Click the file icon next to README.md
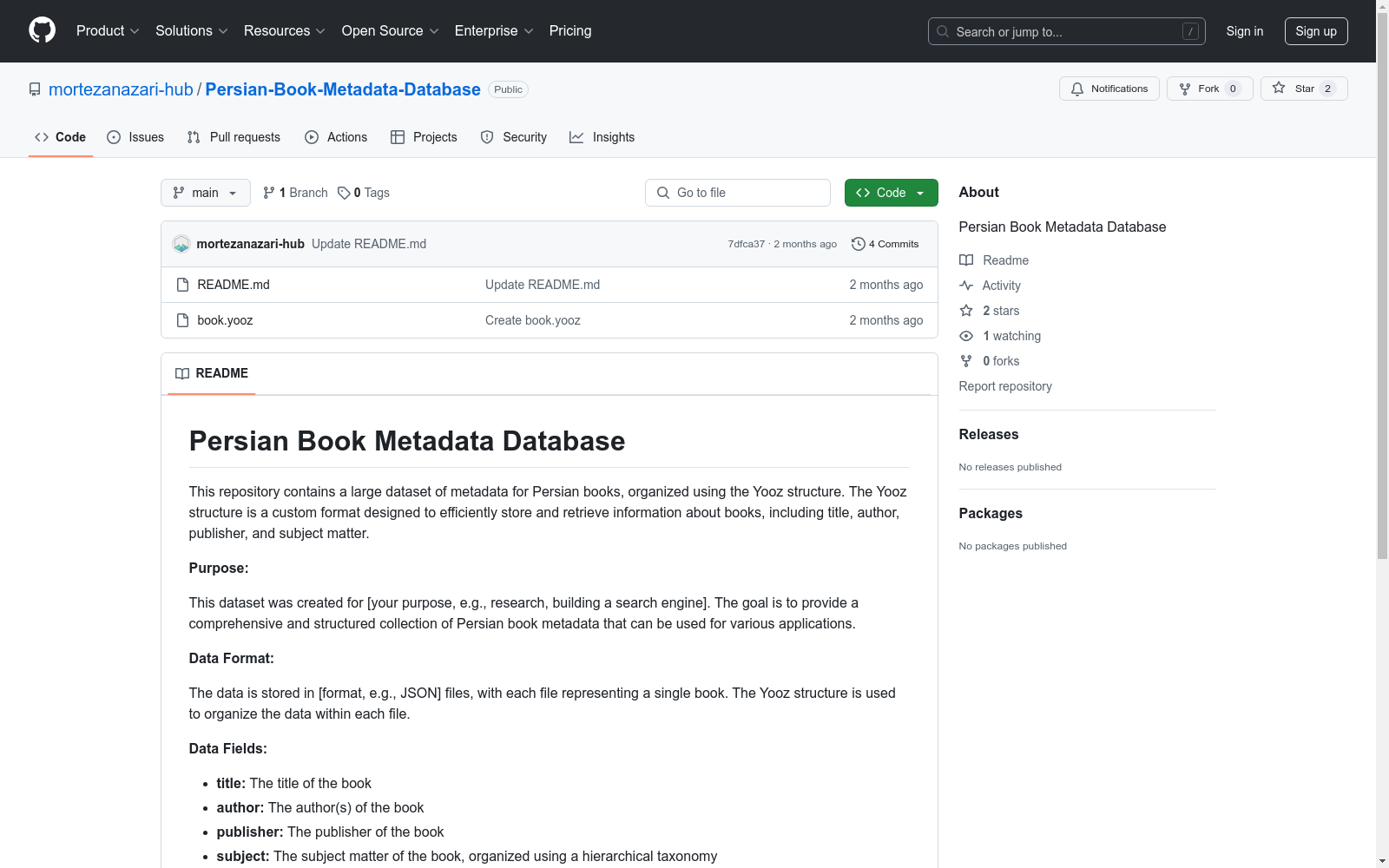 (182, 285)
